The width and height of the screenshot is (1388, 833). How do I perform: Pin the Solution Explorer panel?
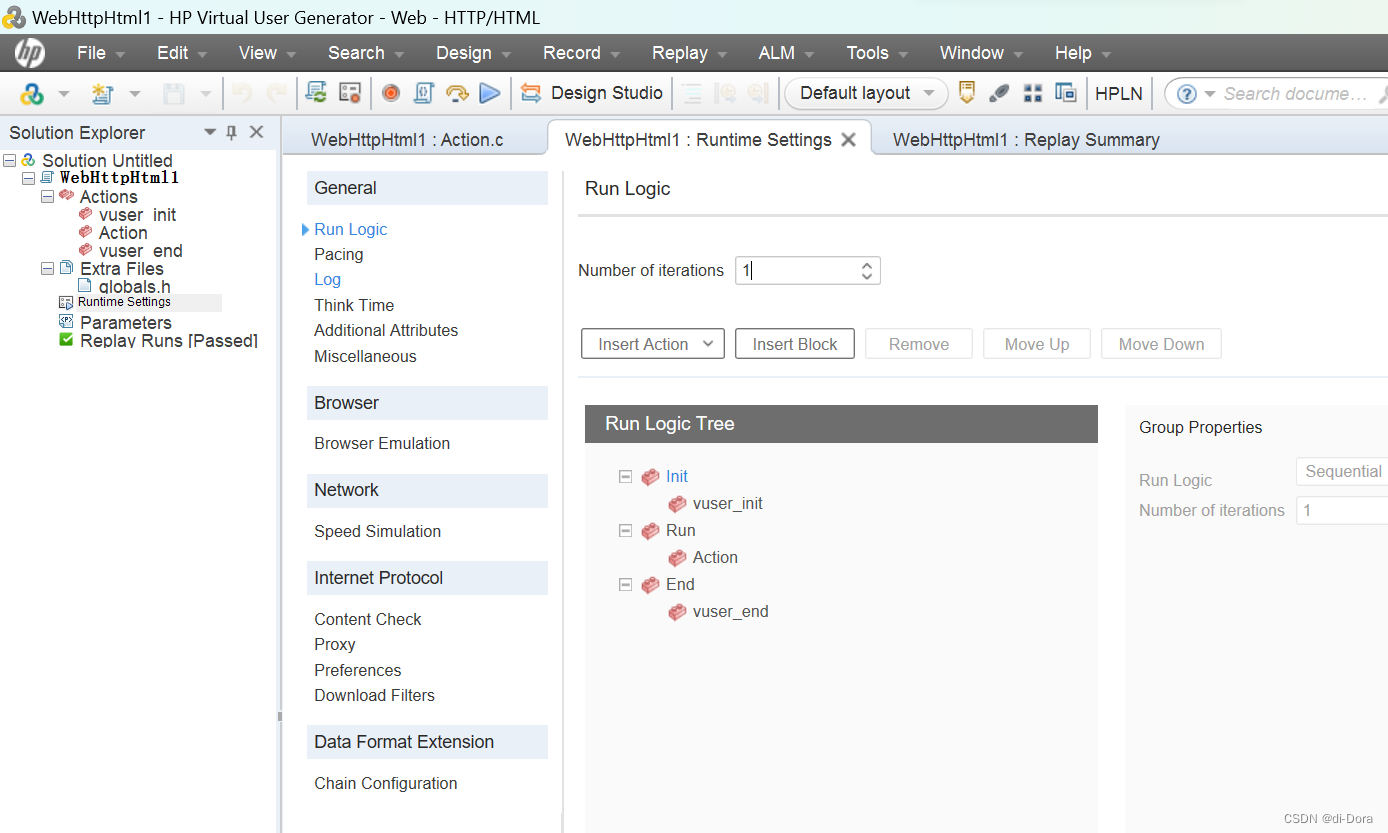(232, 132)
